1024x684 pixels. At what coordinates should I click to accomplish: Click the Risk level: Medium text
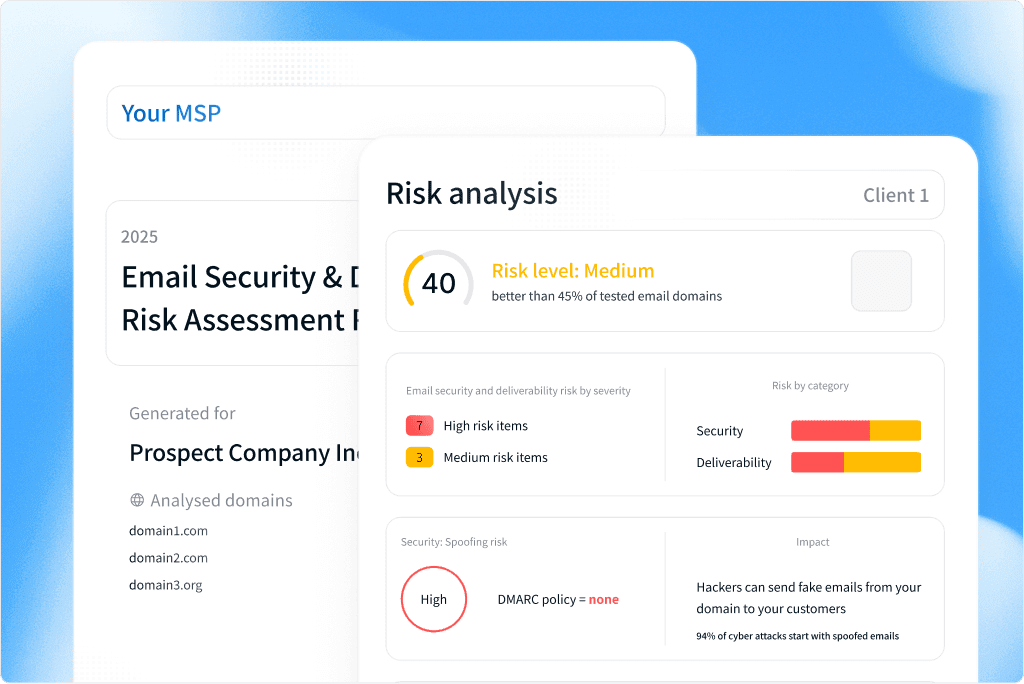tap(573, 270)
